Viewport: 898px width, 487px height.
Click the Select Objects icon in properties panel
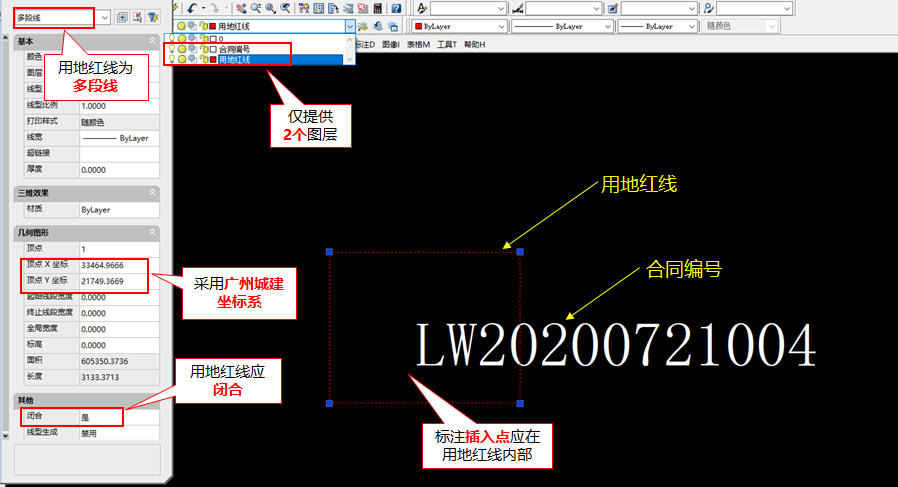[137, 17]
